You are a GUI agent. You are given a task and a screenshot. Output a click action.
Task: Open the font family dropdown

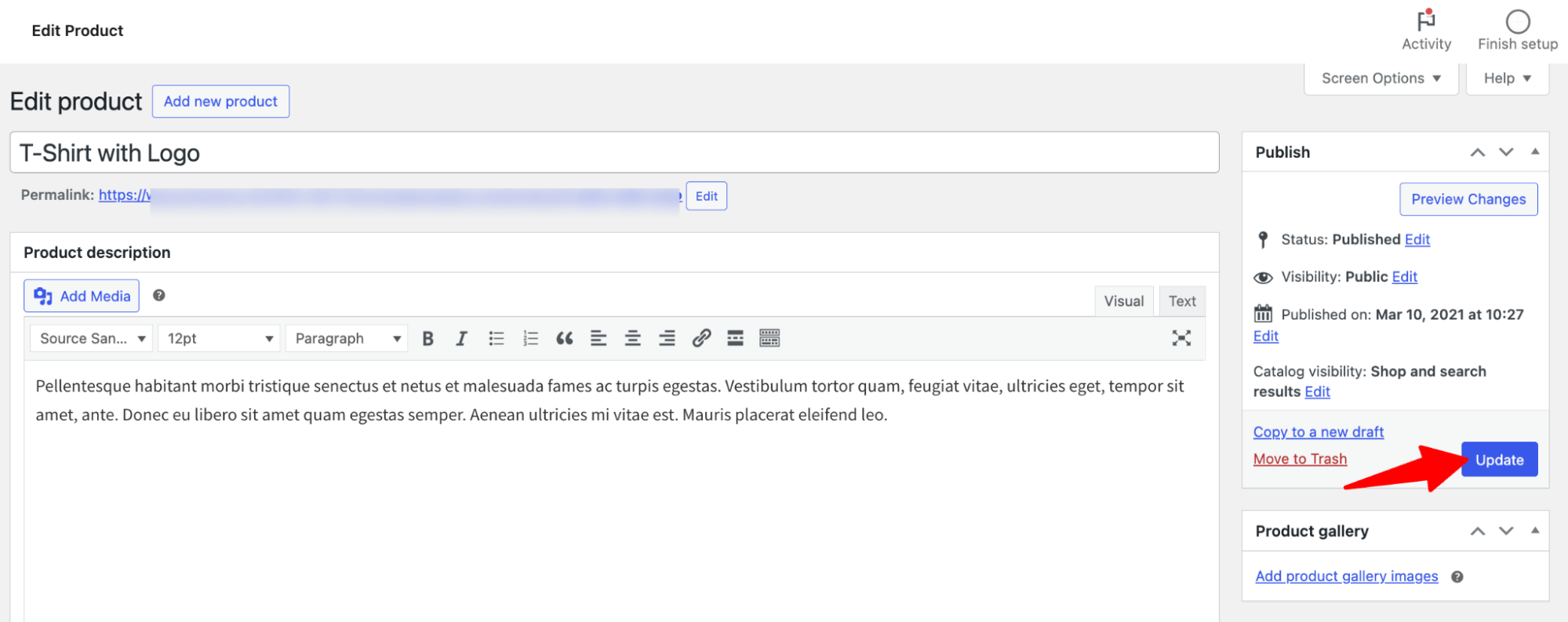[92, 338]
